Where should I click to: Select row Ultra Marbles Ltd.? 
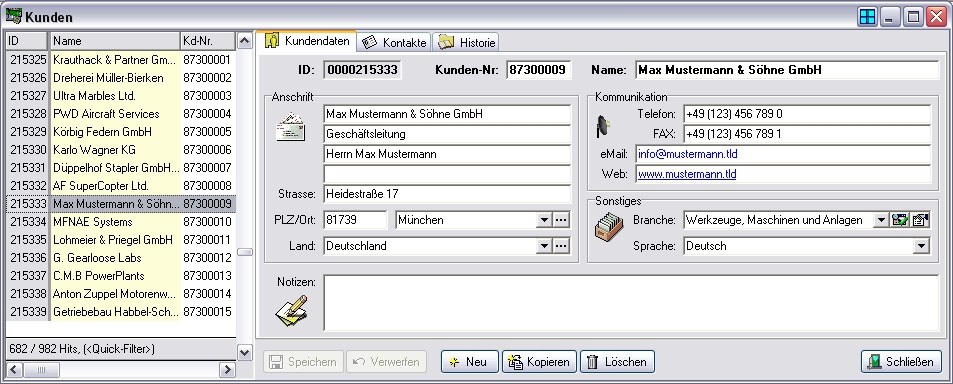tap(121, 96)
